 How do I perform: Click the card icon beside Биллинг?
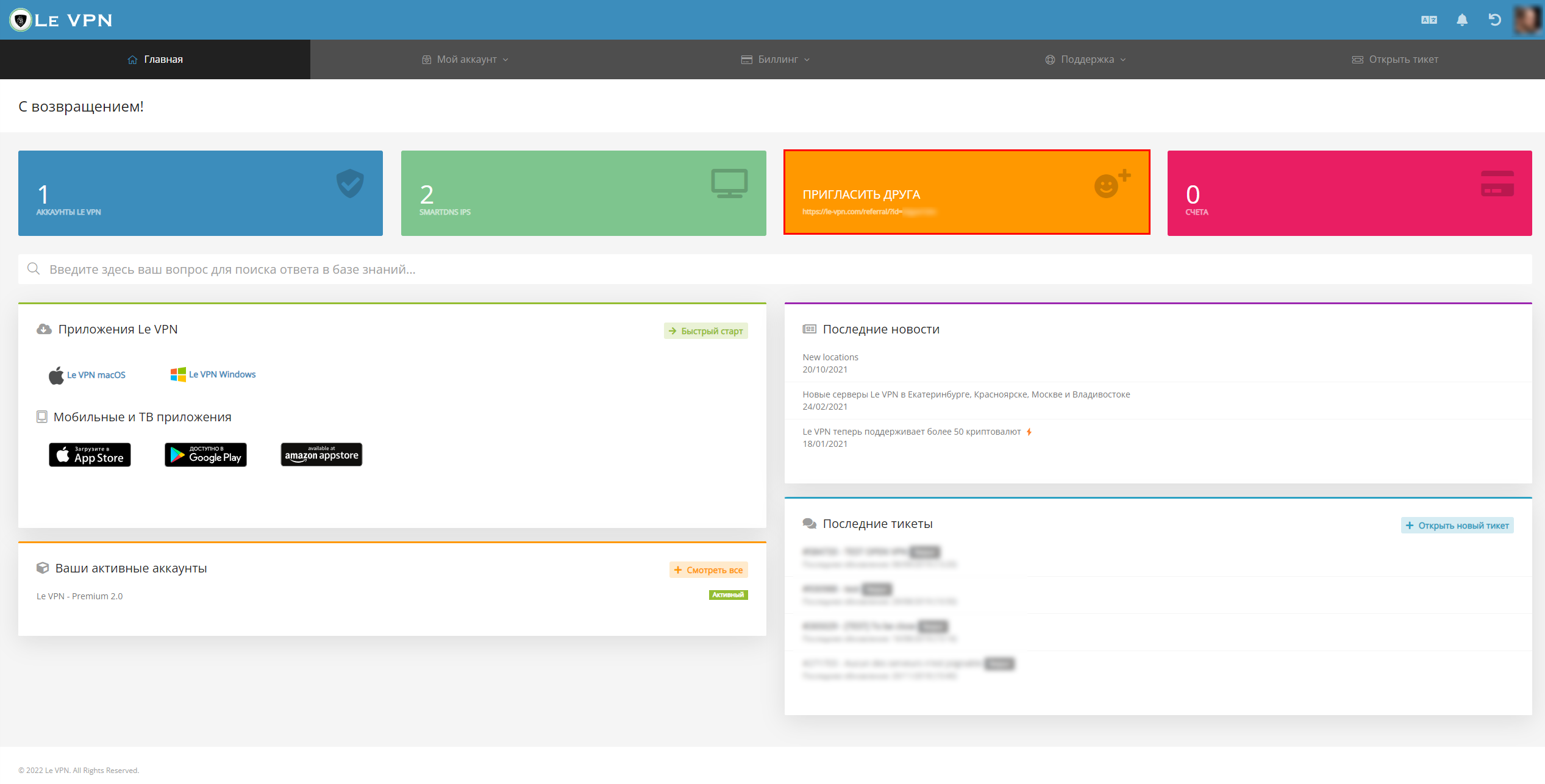coord(746,59)
